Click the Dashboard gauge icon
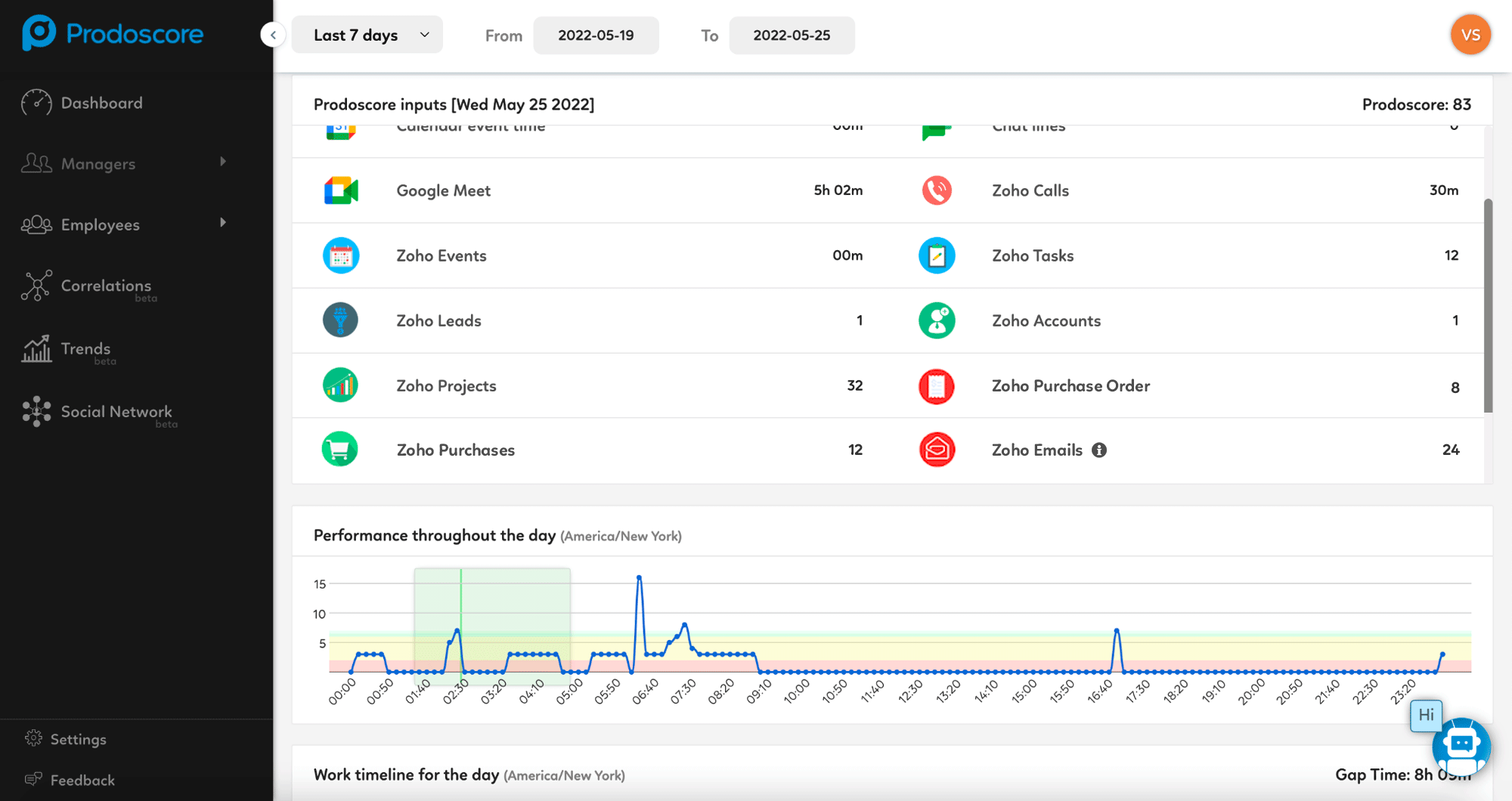The height and width of the screenshot is (801, 1512). [36, 103]
